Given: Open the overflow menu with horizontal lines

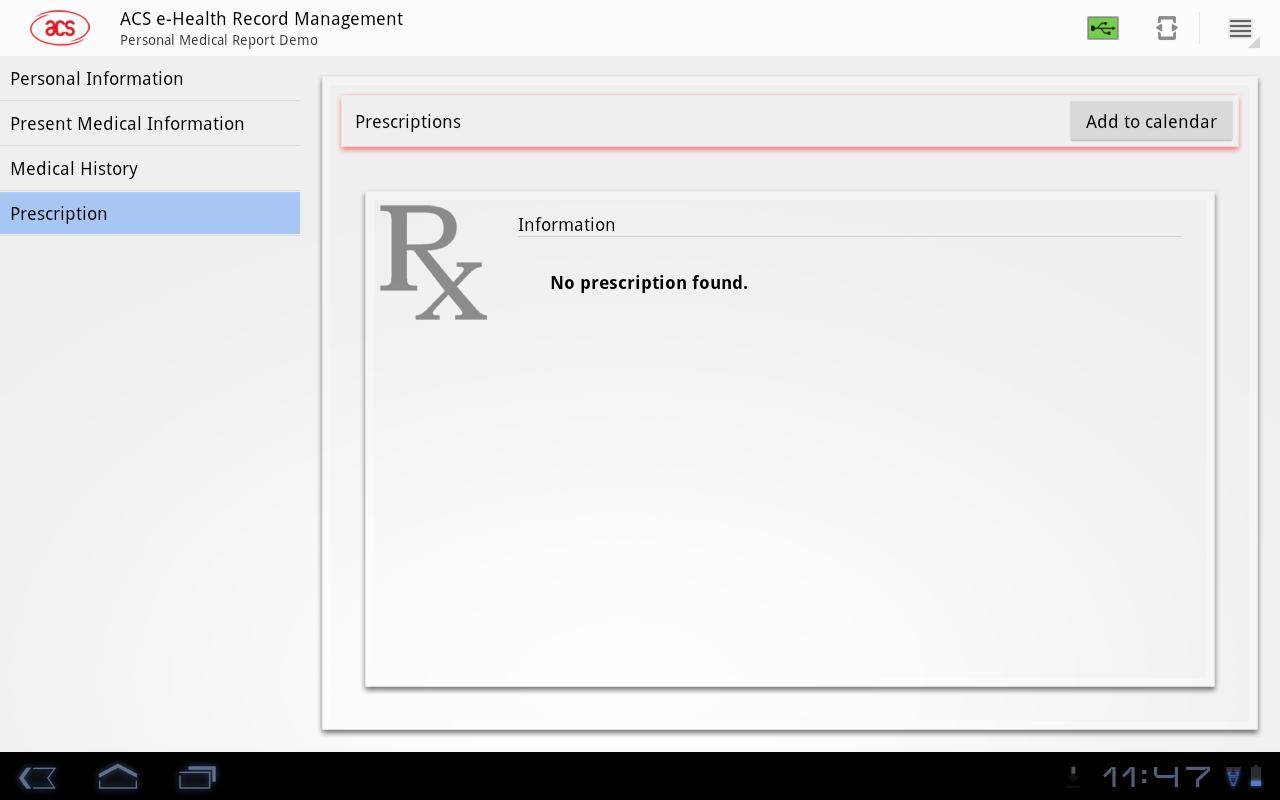Looking at the screenshot, I should pos(1240,29).
